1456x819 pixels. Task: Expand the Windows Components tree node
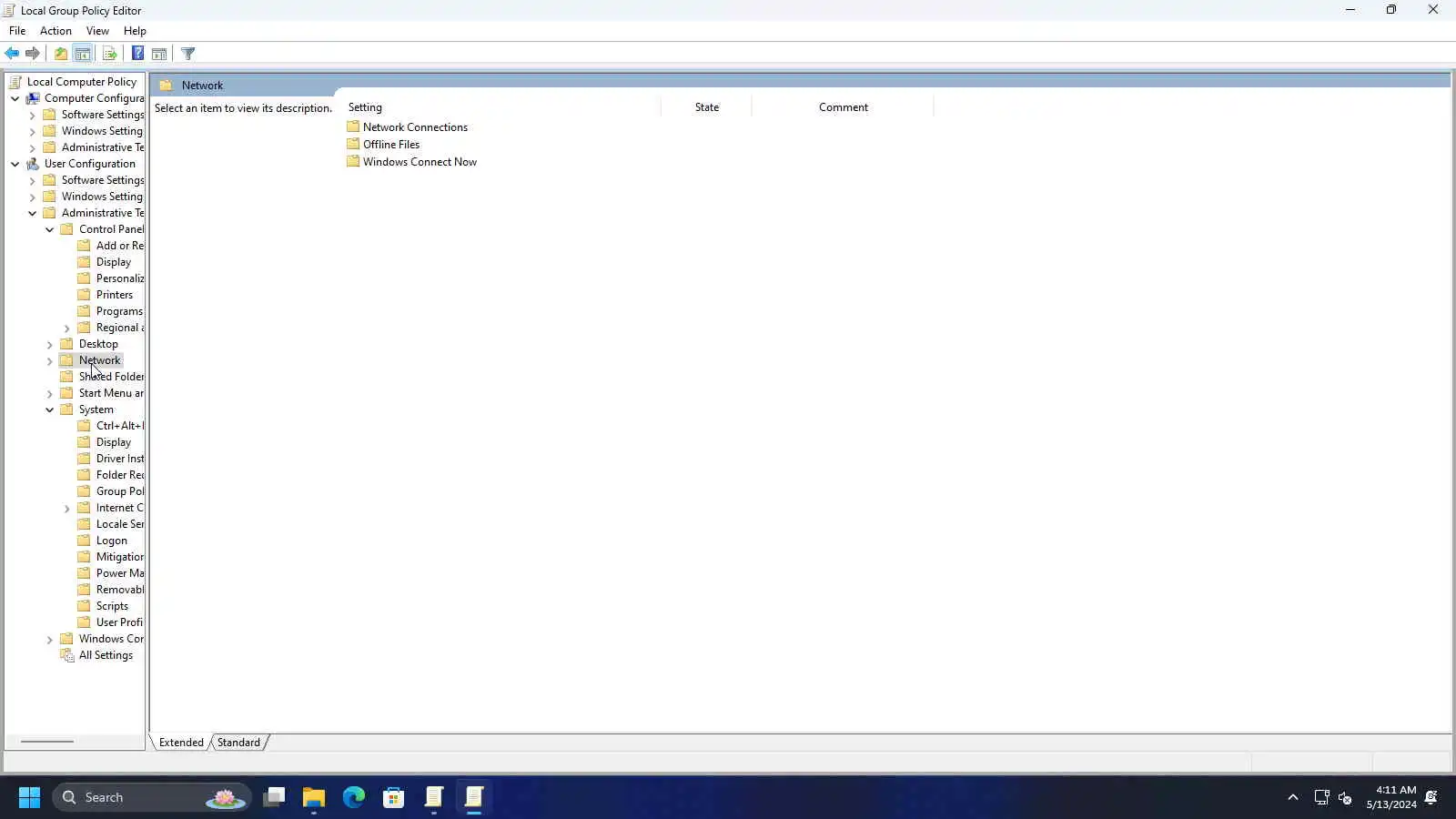[x=50, y=639]
